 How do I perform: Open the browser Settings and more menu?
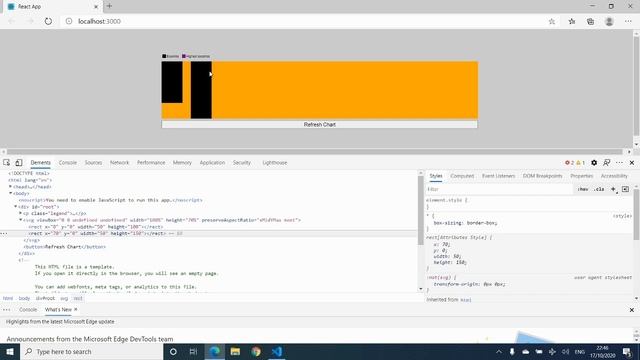(x=628, y=21)
